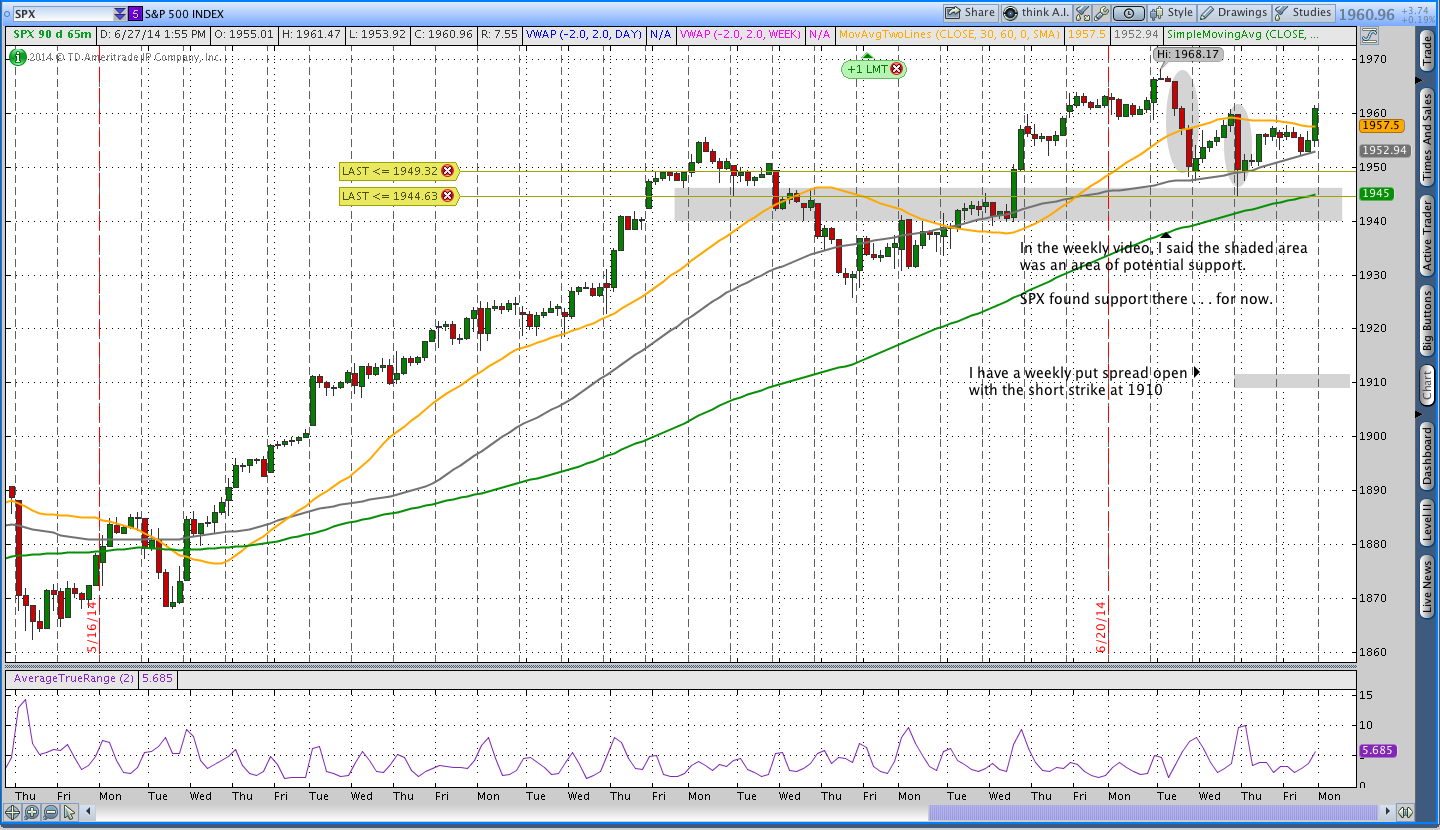Screen dimensions: 1440x830
Task: Click the green 1945 price tag
Action: tap(1376, 194)
